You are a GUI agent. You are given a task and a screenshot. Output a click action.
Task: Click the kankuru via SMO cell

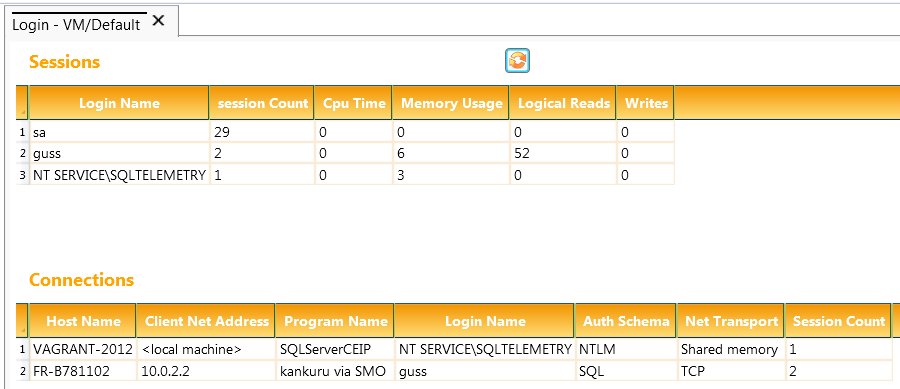click(335, 371)
